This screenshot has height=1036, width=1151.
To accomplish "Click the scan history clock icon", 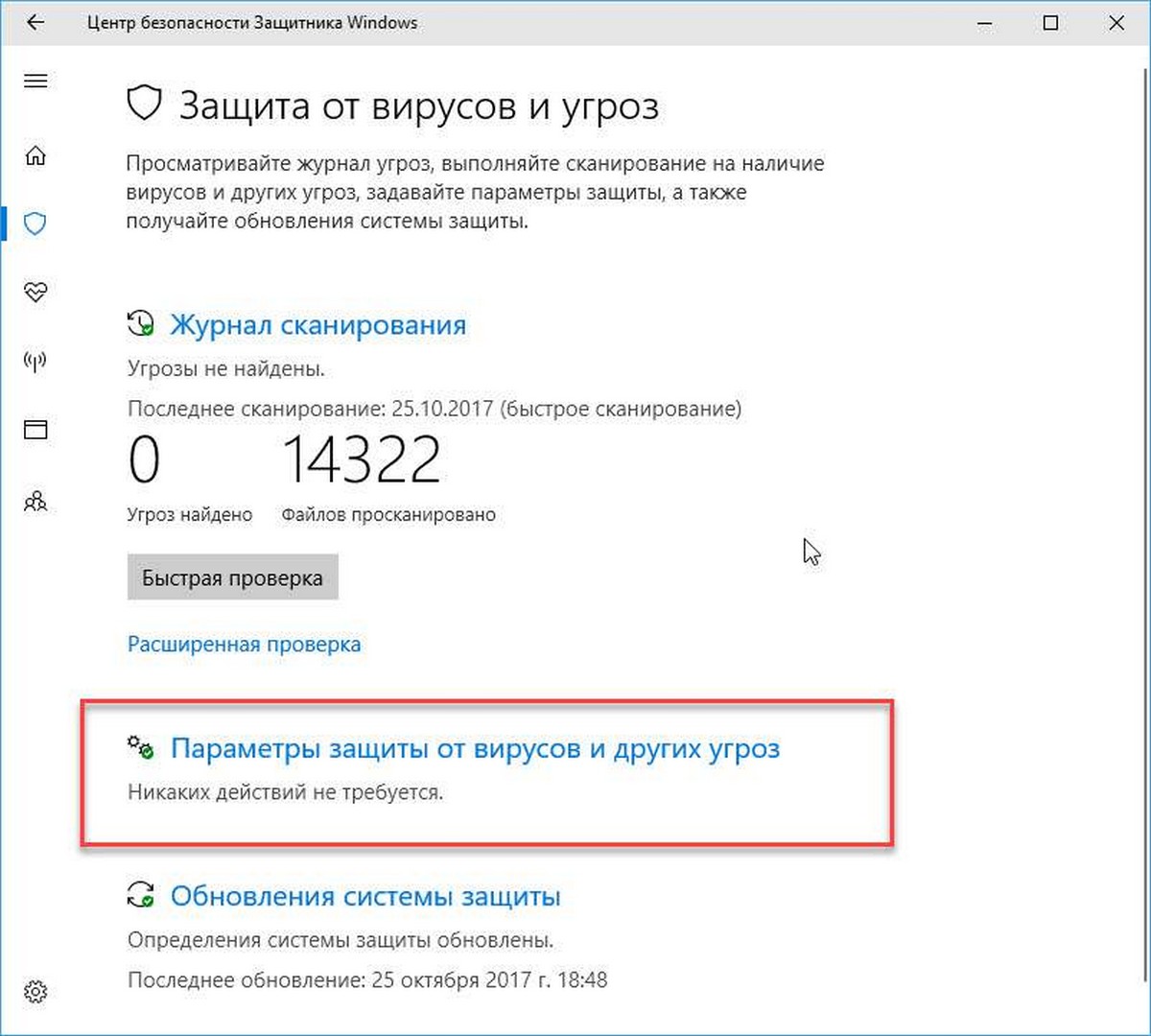I will 140,323.
